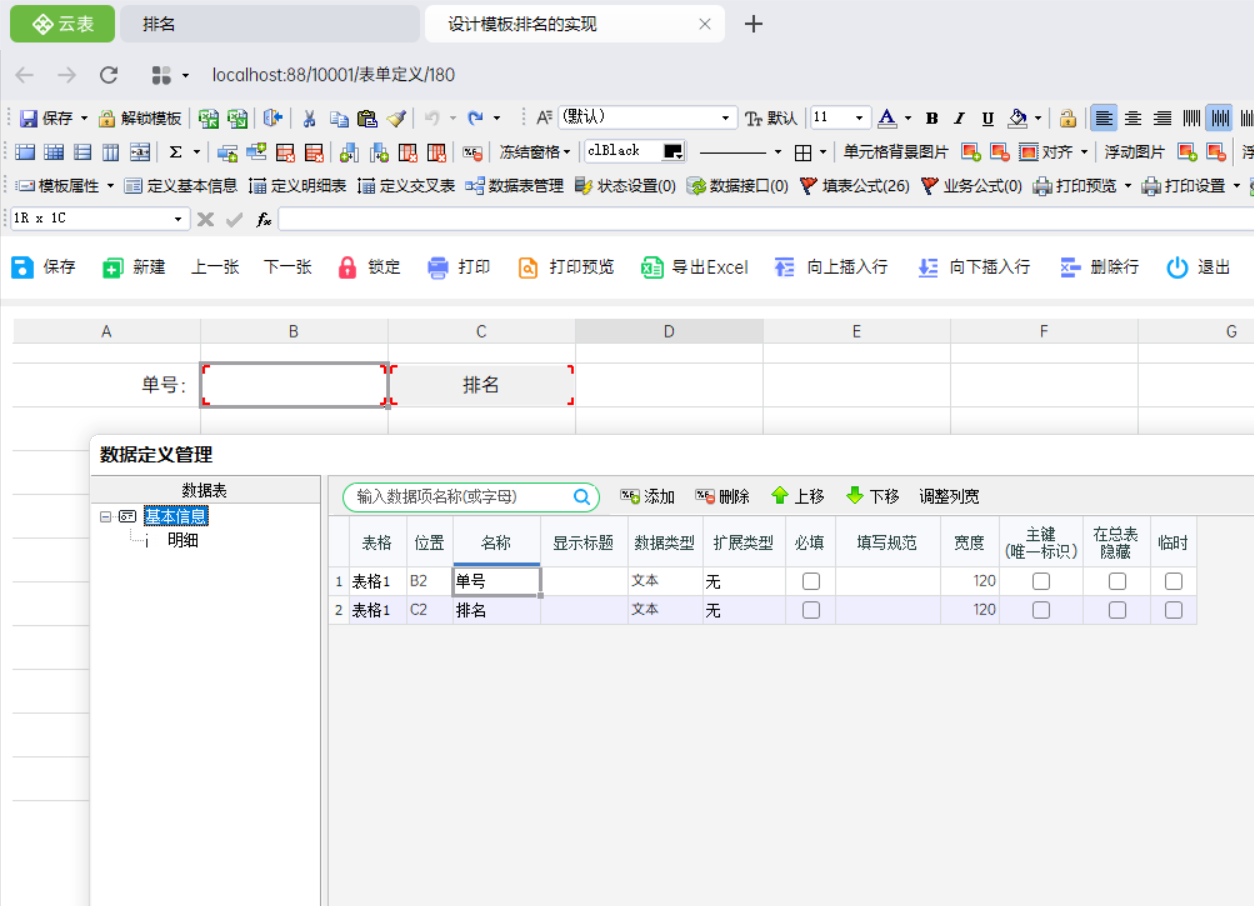The height and width of the screenshot is (906, 1254).
Task: Open the 云表 home tab
Action: tap(62, 24)
